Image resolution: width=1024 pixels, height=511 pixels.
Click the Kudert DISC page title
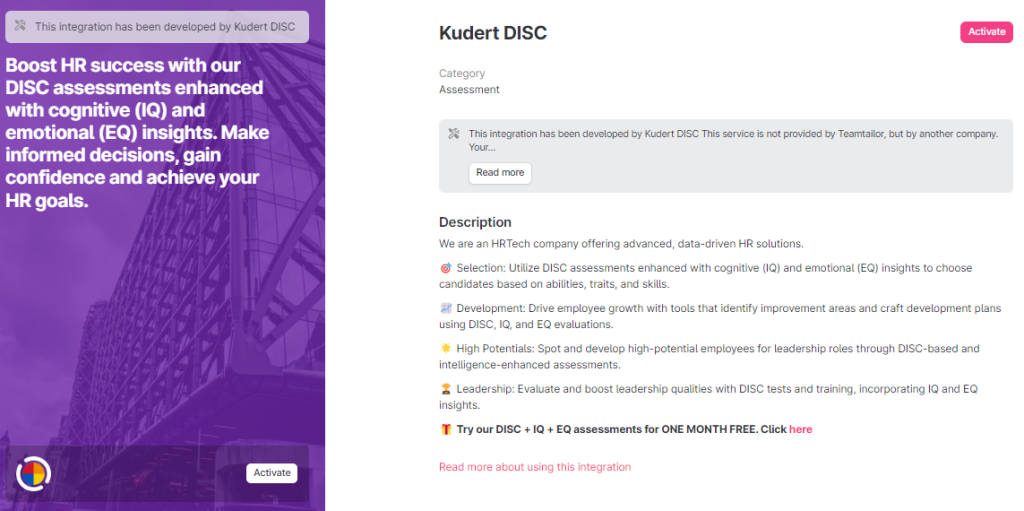pos(493,33)
